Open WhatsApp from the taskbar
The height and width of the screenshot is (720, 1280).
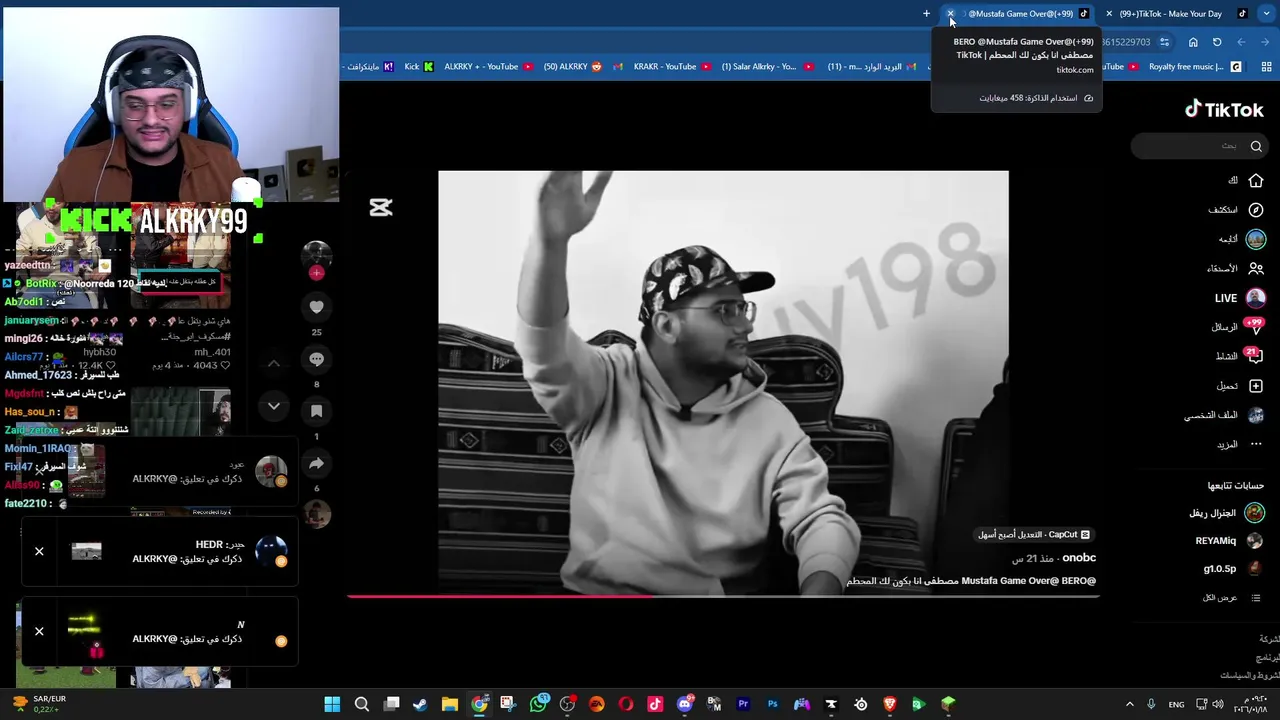538,704
